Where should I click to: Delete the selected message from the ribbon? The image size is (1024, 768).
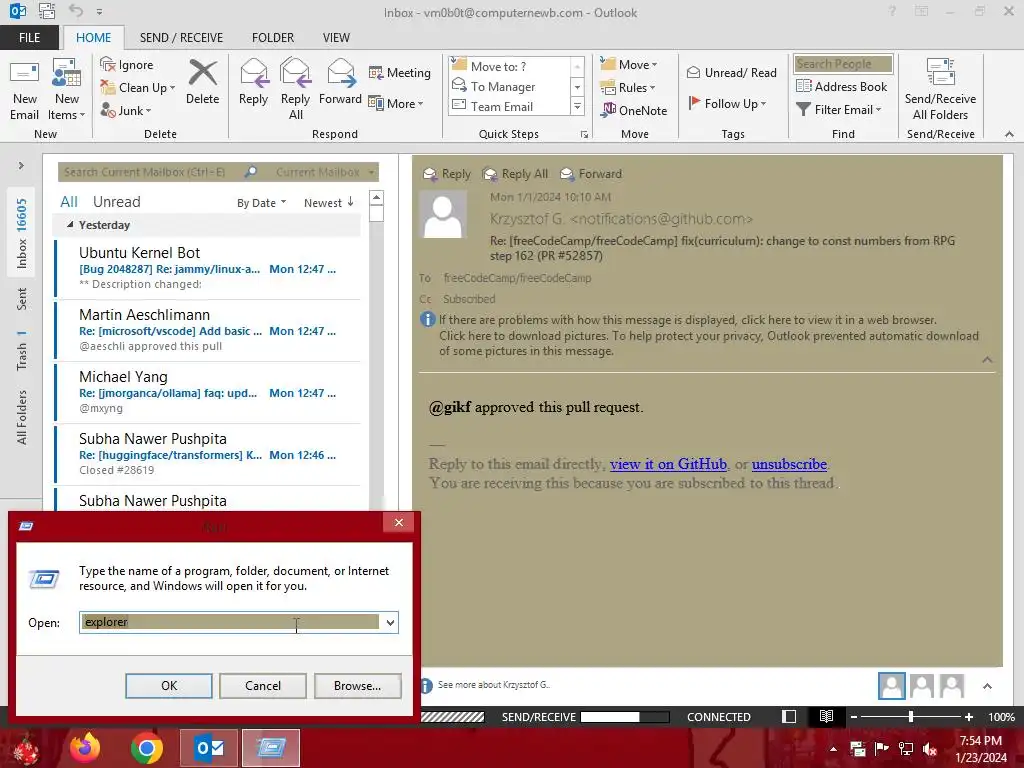click(202, 82)
